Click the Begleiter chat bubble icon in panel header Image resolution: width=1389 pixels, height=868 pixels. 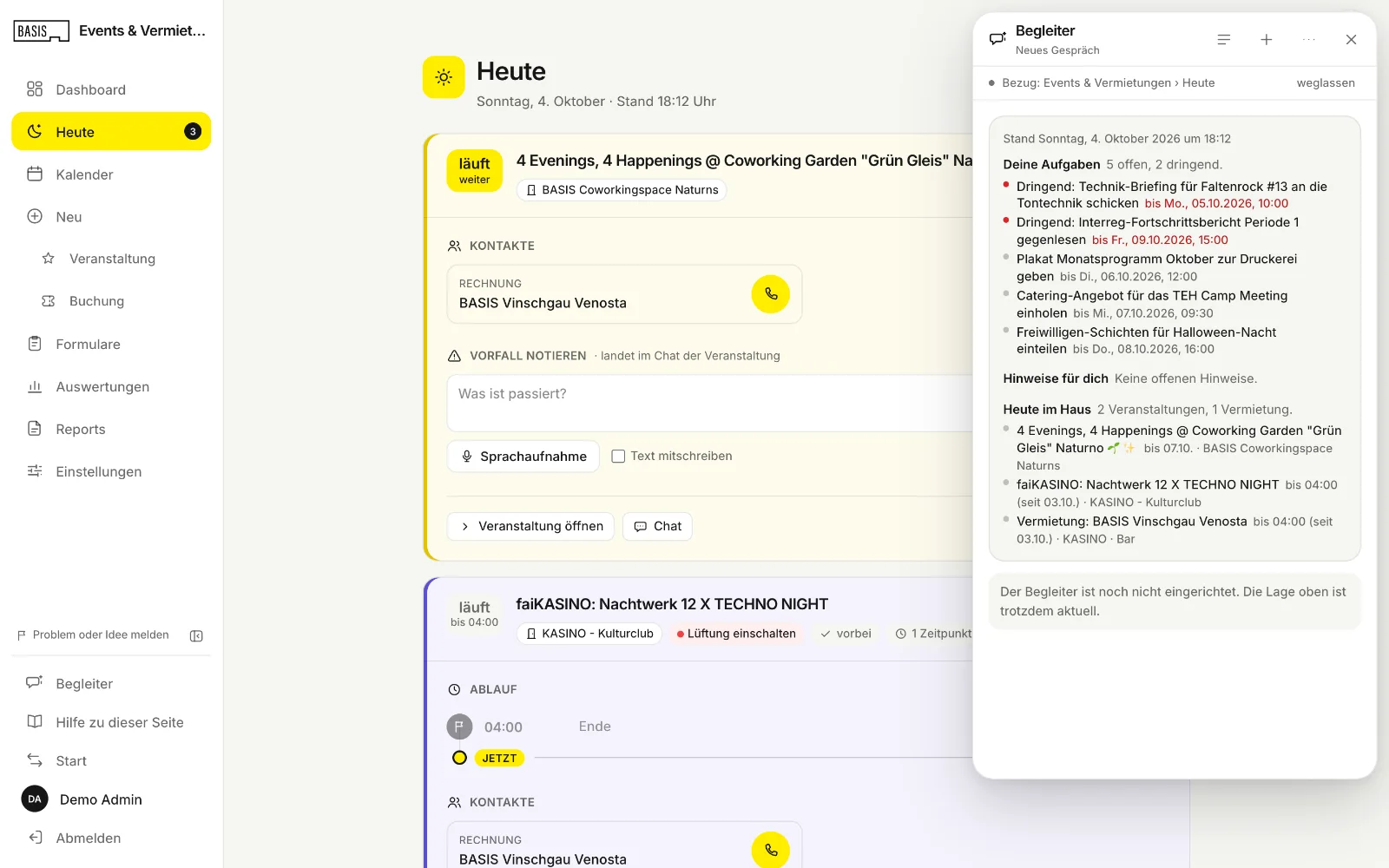997,39
